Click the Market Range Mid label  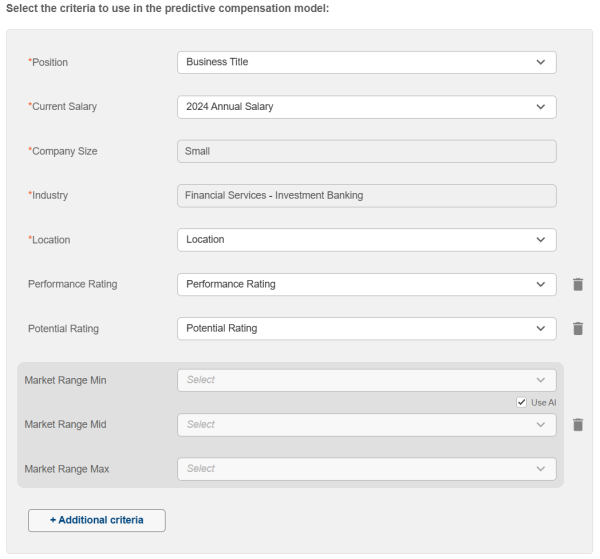click(65, 424)
